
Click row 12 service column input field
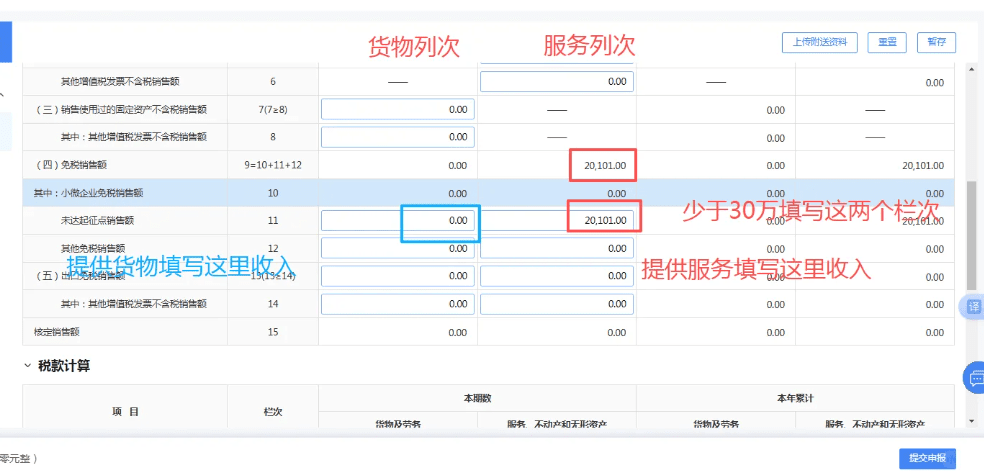tap(557, 248)
